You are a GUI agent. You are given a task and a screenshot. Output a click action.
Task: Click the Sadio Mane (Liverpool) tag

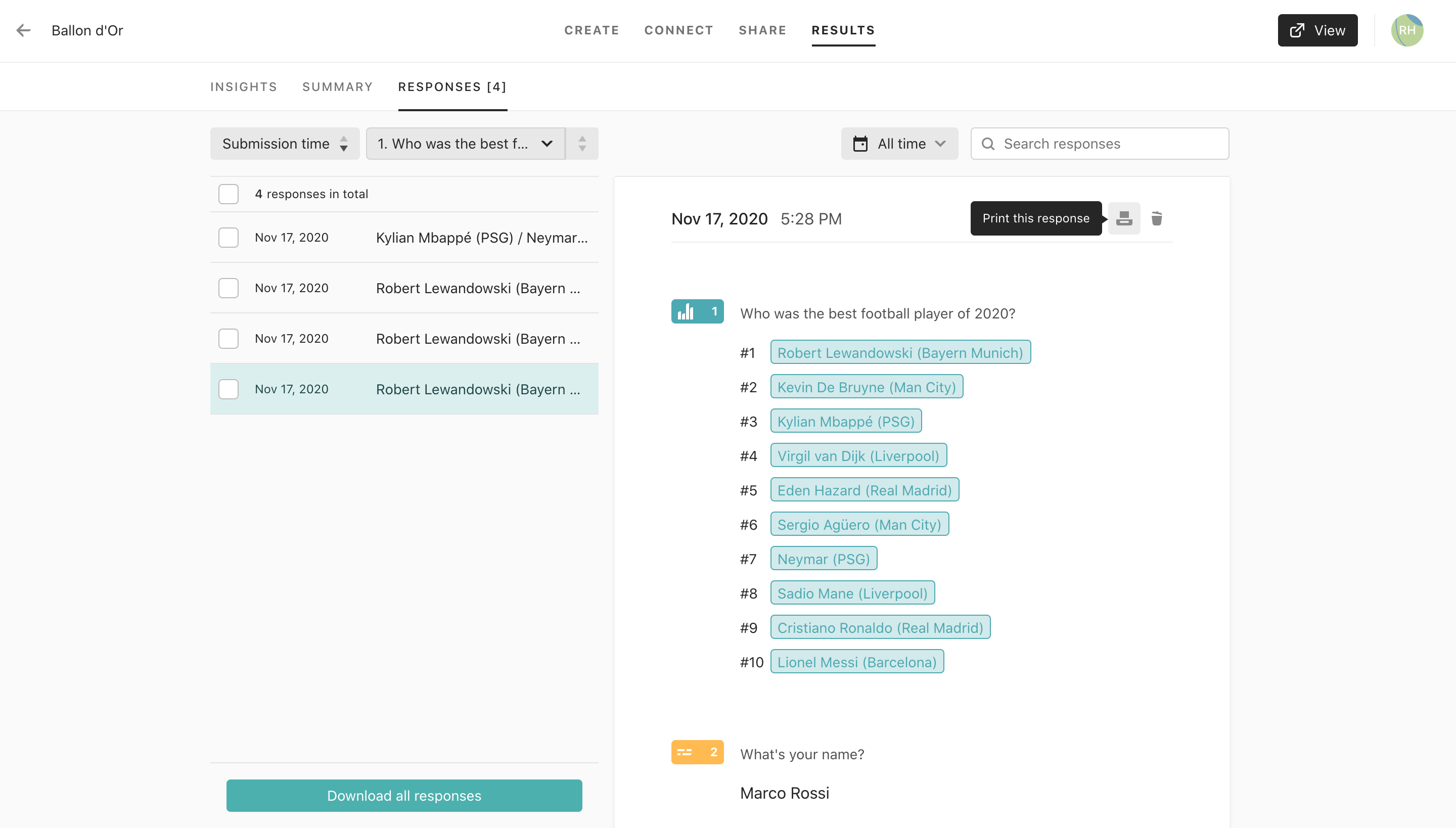tap(852, 593)
